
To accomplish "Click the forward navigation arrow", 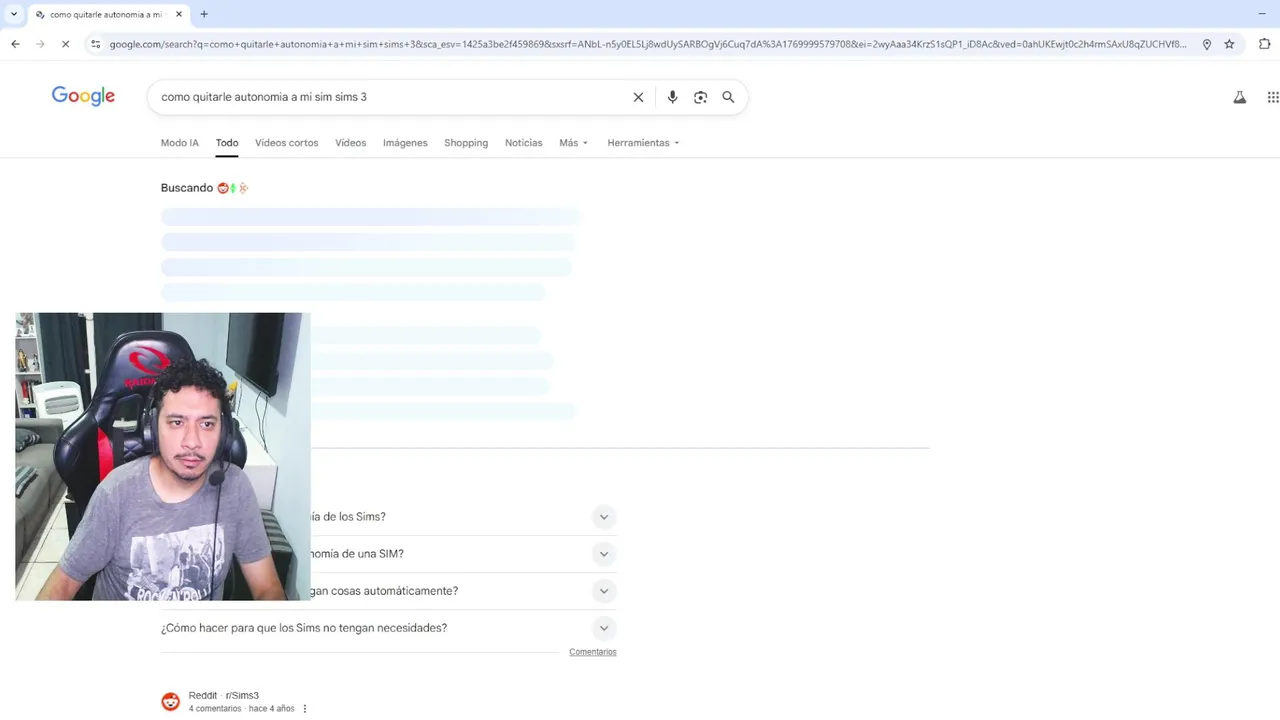I will (40, 44).
